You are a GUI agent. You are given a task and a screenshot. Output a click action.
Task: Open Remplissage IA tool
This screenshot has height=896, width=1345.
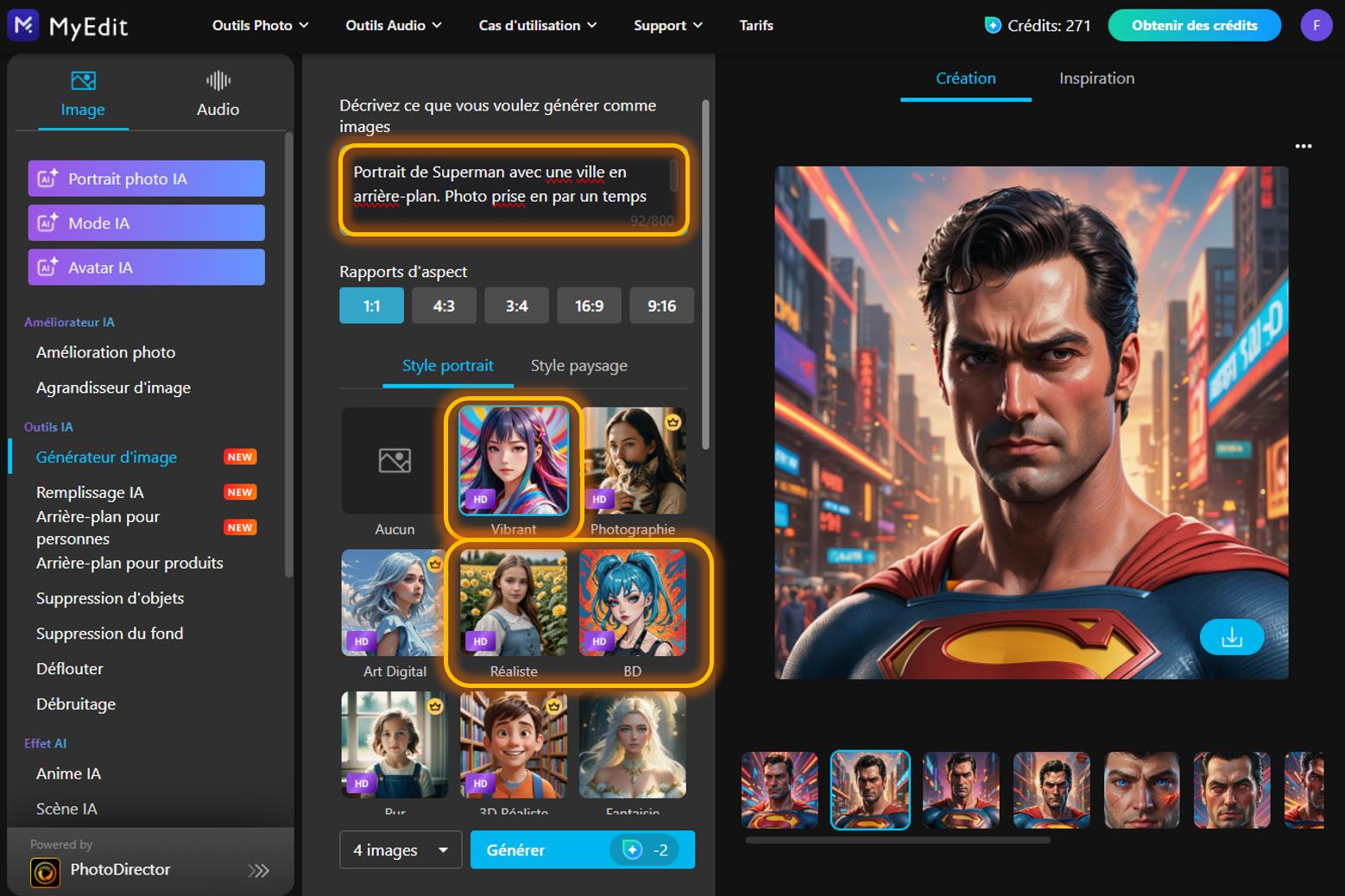point(90,492)
